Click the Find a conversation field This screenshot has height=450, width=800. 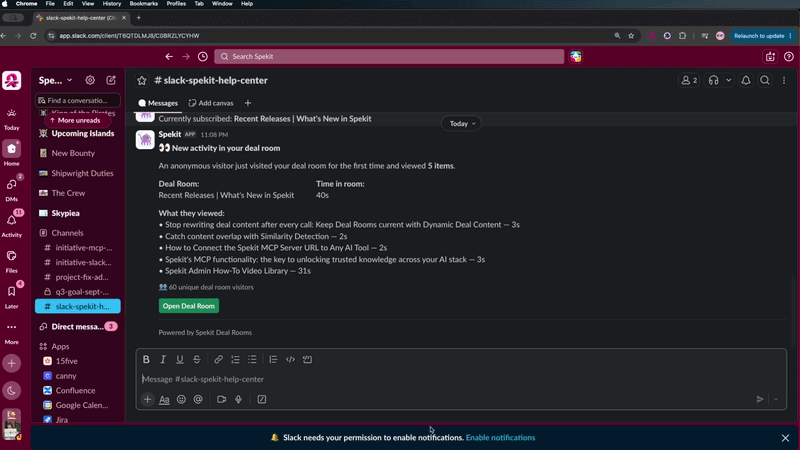pyautogui.click(x=78, y=101)
